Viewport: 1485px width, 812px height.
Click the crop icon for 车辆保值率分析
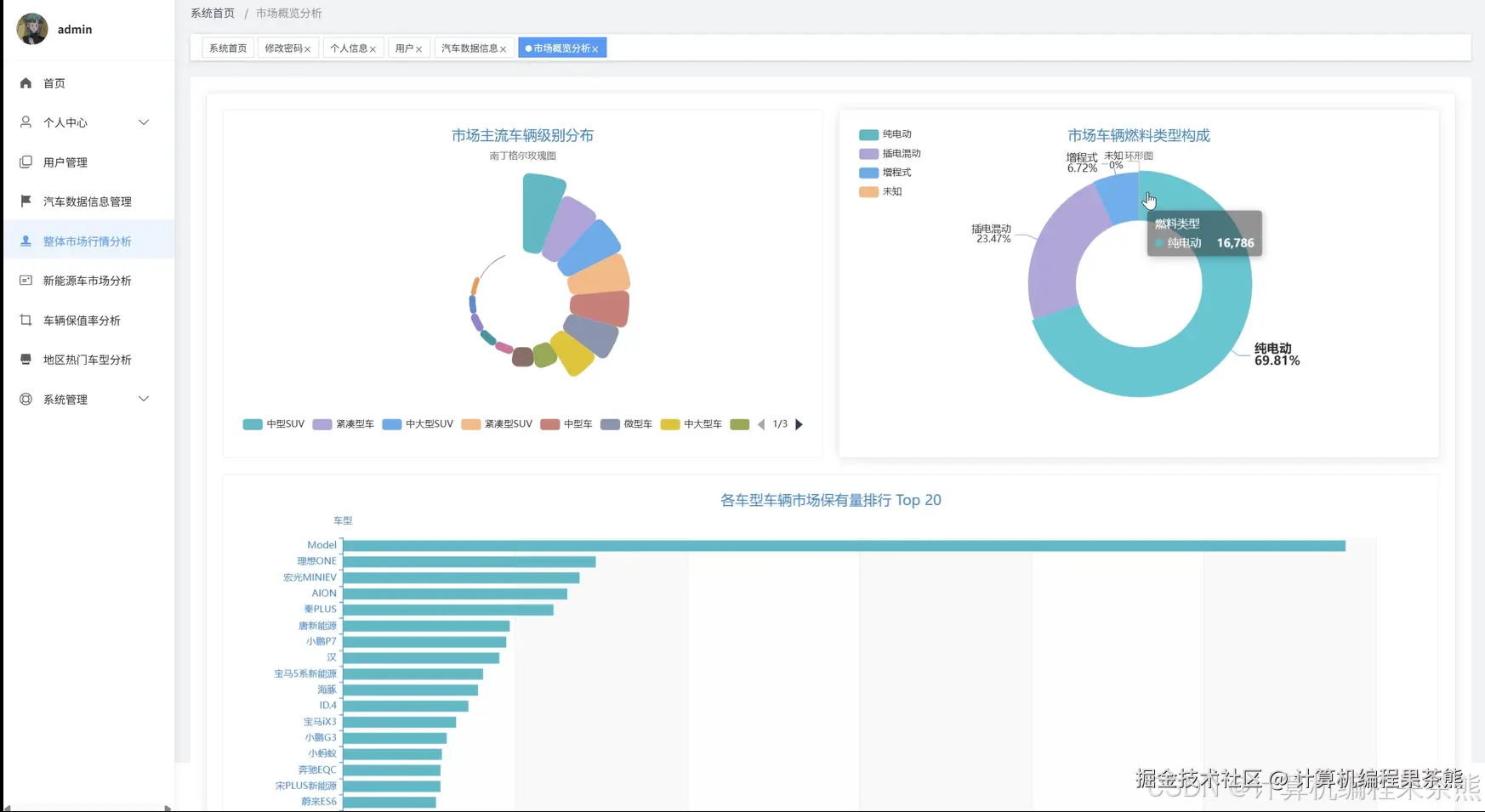click(x=26, y=320)
